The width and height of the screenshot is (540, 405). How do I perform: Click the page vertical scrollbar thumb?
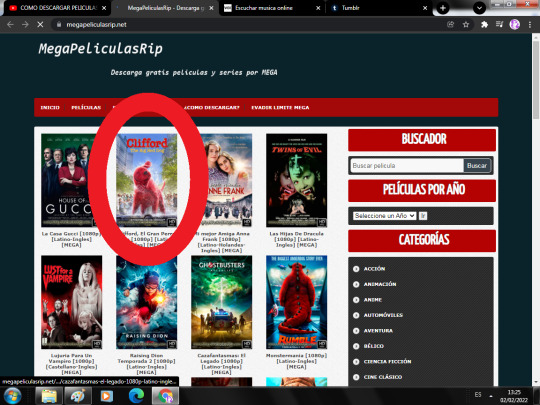pos(536,79)
